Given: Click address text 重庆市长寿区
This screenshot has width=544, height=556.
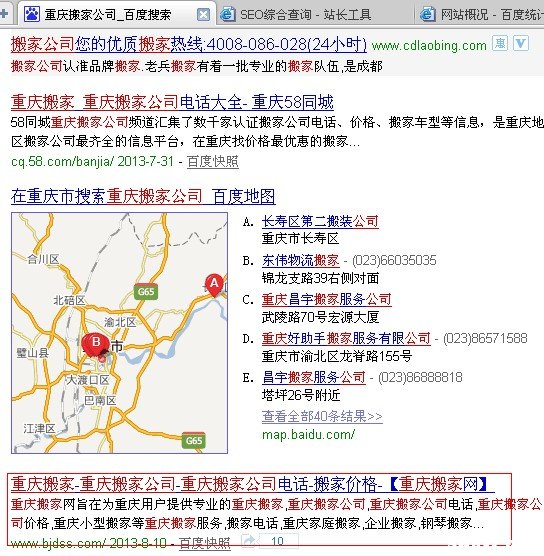Looking at the screenshot, I should click(x=300, y=239).
